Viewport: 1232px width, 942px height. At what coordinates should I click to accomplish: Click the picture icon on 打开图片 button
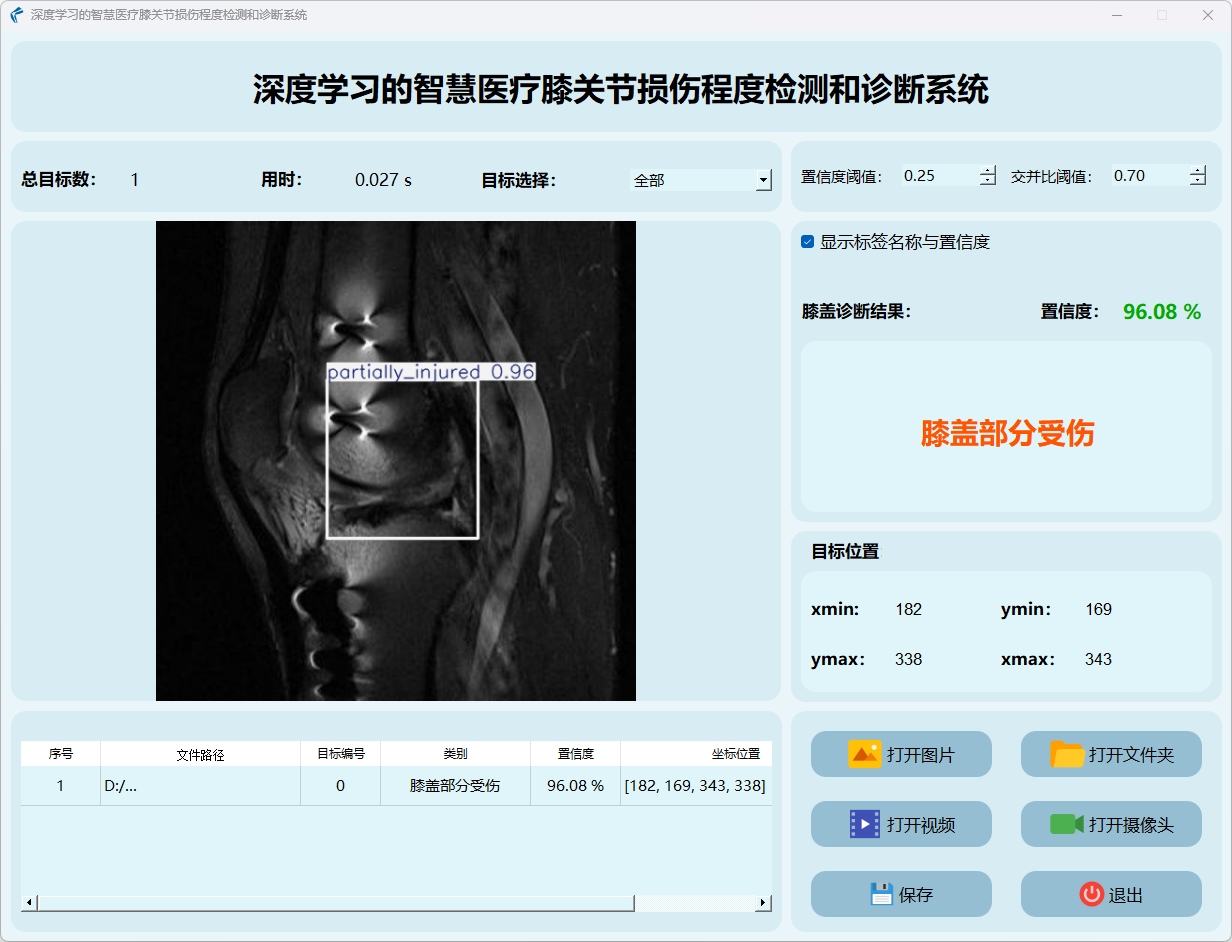pos(864,754)
